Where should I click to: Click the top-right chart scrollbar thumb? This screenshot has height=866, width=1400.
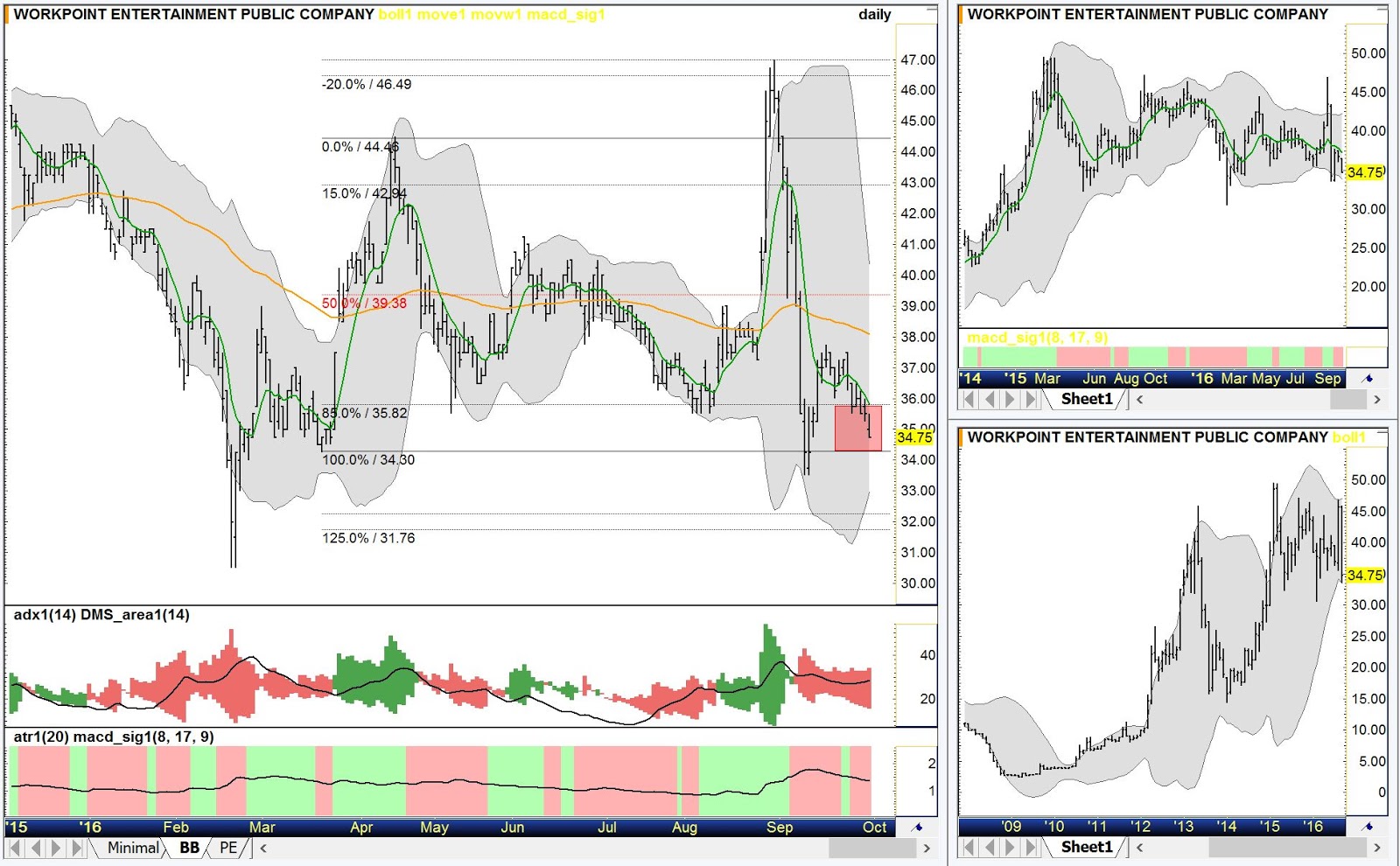click(1348, 400)
